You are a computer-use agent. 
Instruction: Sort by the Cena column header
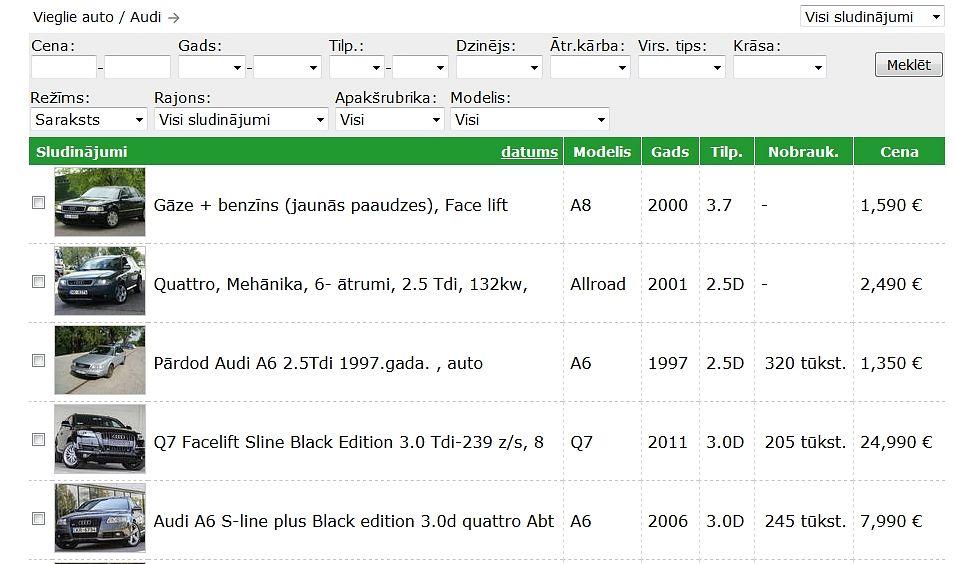(x=899, y=151)
